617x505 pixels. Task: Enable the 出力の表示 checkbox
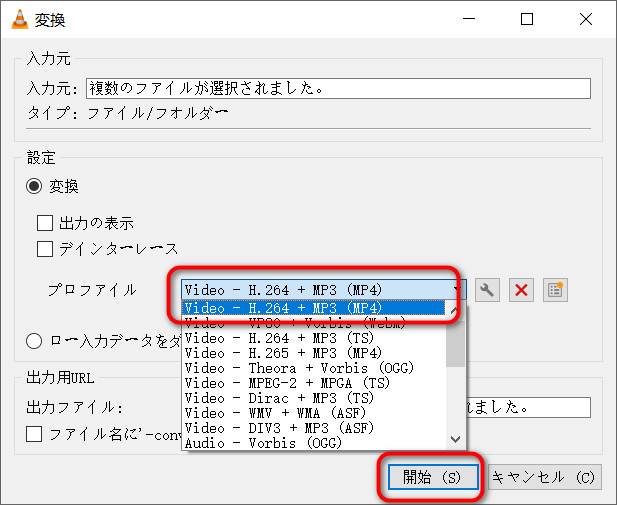click(x=45, y=223)
